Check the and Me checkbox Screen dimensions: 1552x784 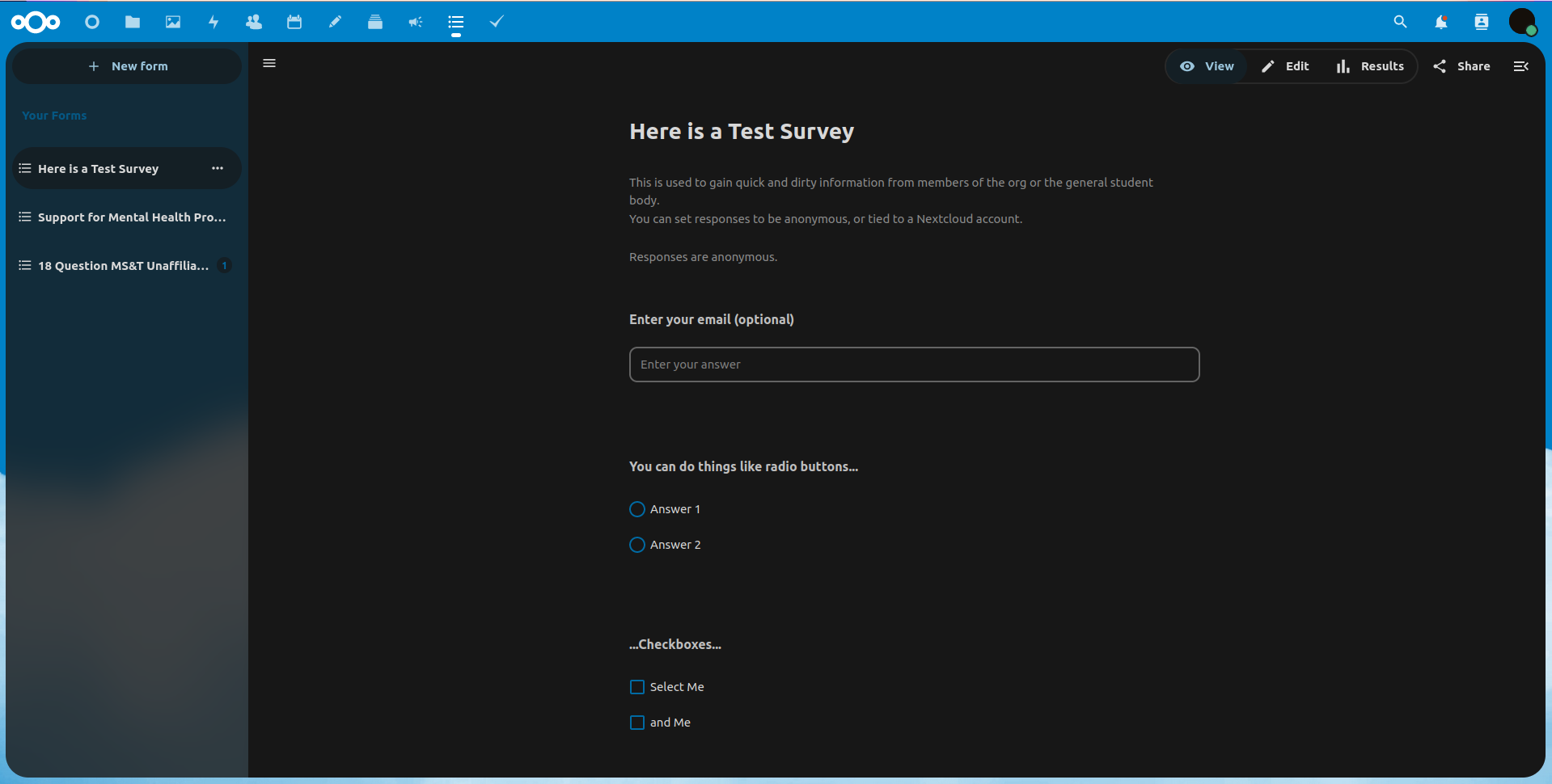point(636,722)
